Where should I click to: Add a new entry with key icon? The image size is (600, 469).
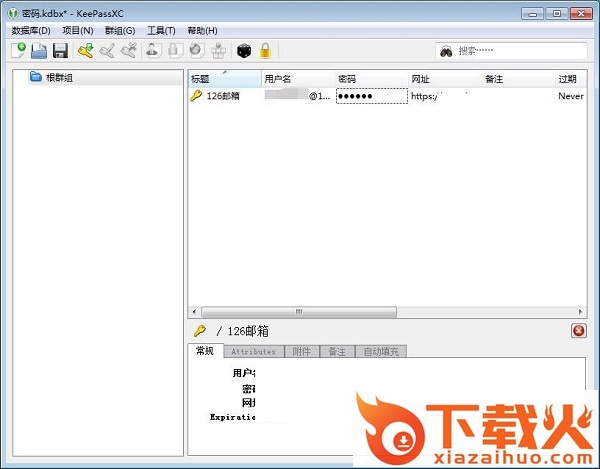coord(86,50)
